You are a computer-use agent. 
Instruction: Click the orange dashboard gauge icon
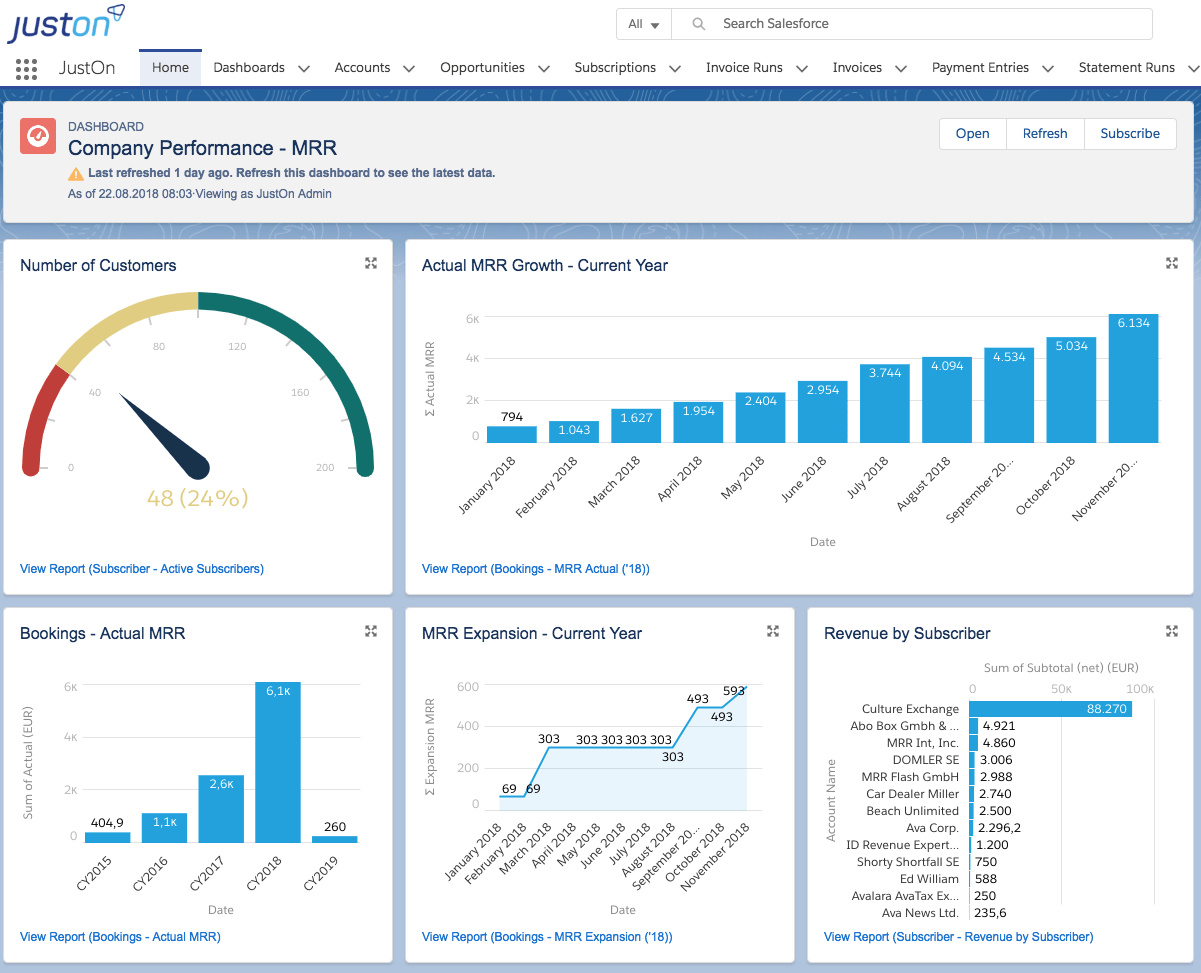tap(38, 136)
